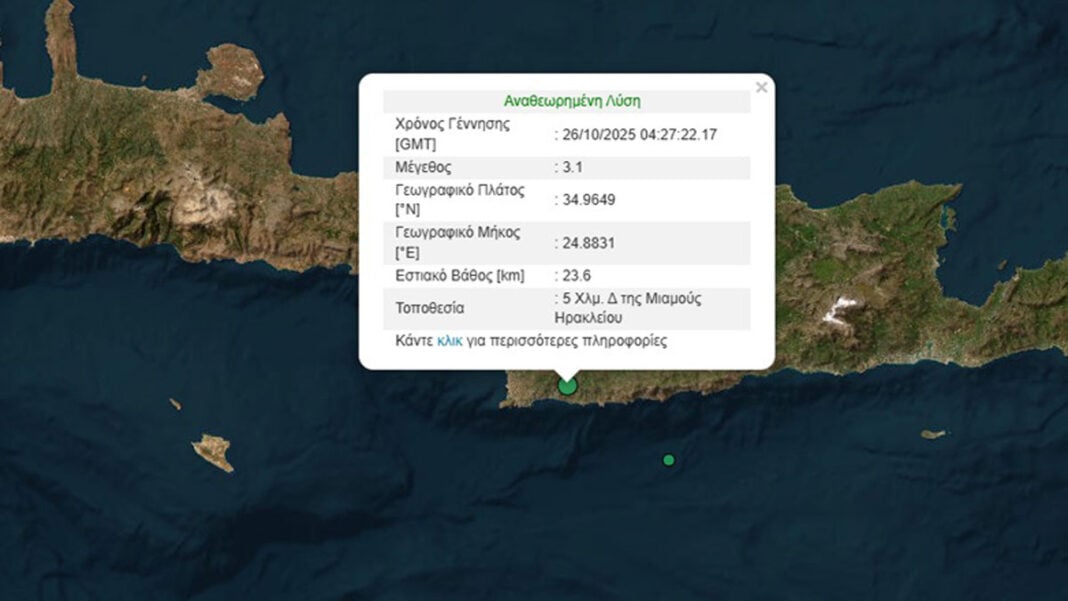Select the large green earthquake marker on Crete's coast
Viewport: 1068px width, 601px height.
coord(568,385)
